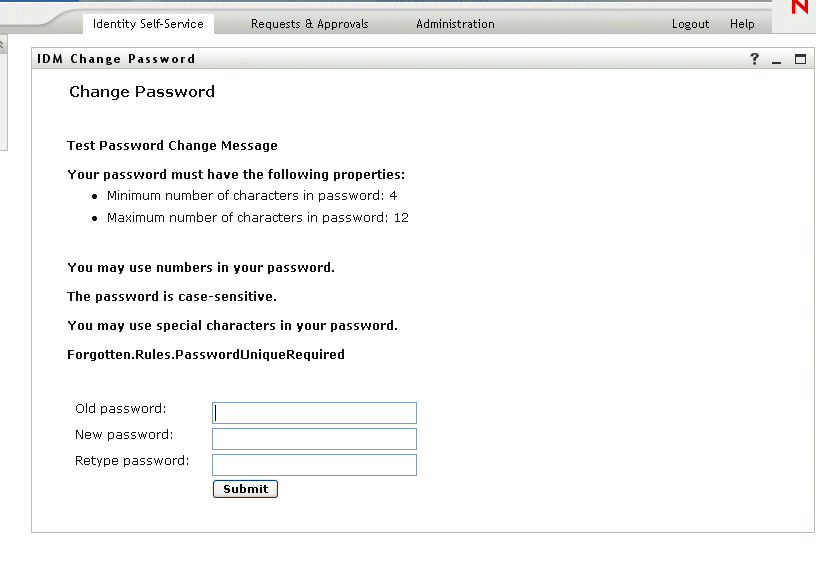Maximize the IDM Change Password portlet
This screenshot has height=562, width=816.
[800, 59]
